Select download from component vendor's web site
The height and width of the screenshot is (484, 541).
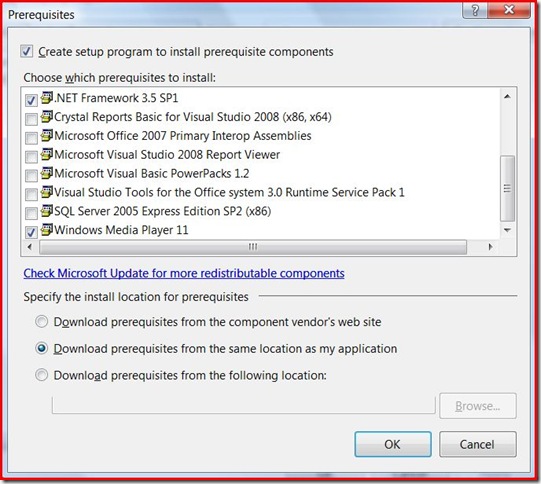pos(41,322)
